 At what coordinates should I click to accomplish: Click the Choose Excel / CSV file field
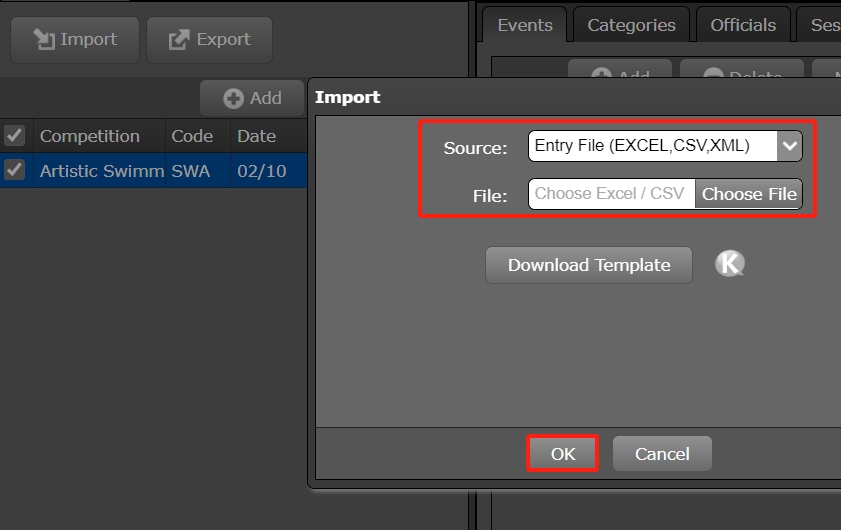[x=611, y=194]
